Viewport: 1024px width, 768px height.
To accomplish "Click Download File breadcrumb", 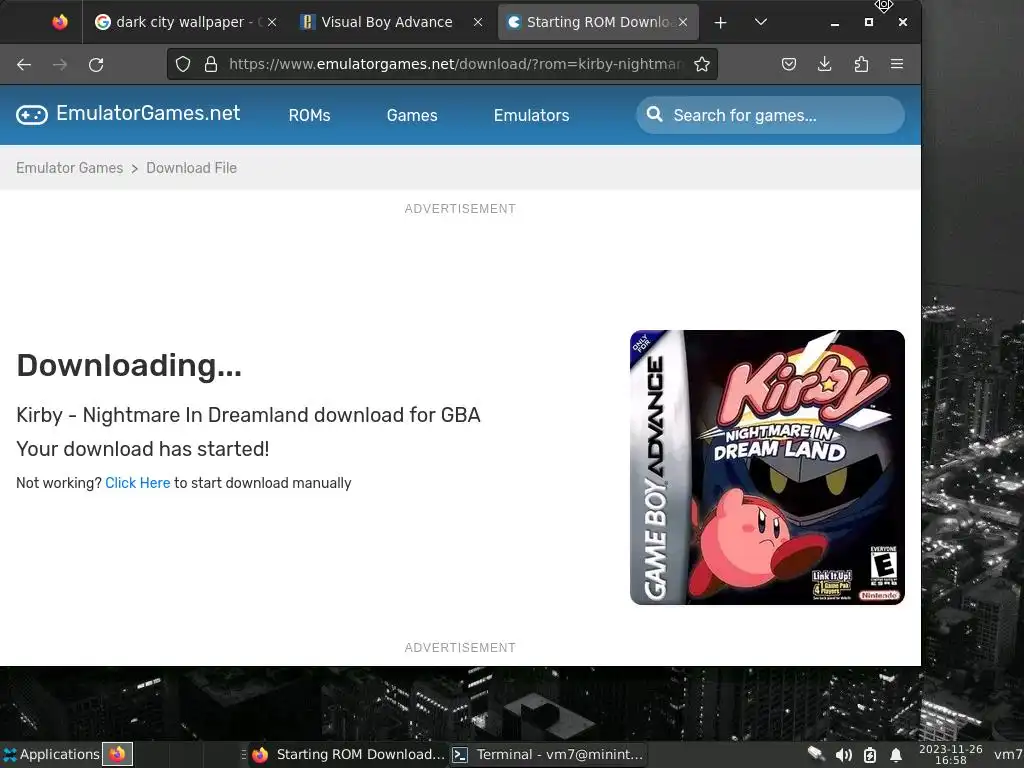I will click(x=191, y=168).
